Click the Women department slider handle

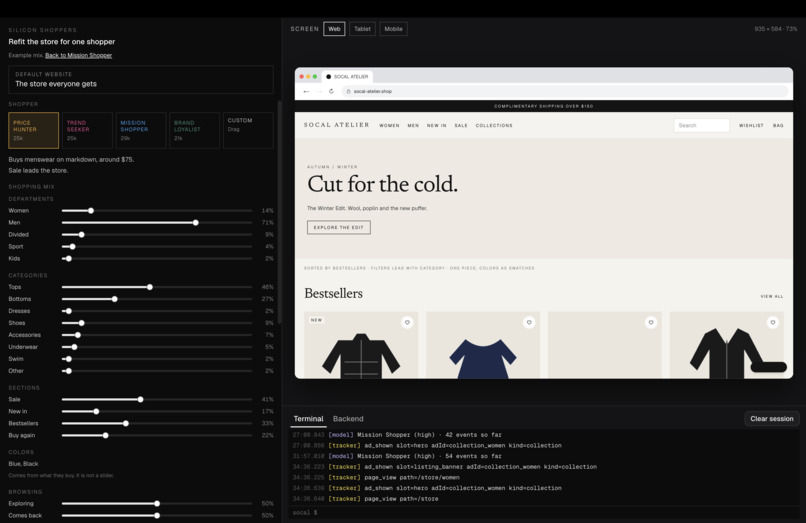[x=91, y=211]
